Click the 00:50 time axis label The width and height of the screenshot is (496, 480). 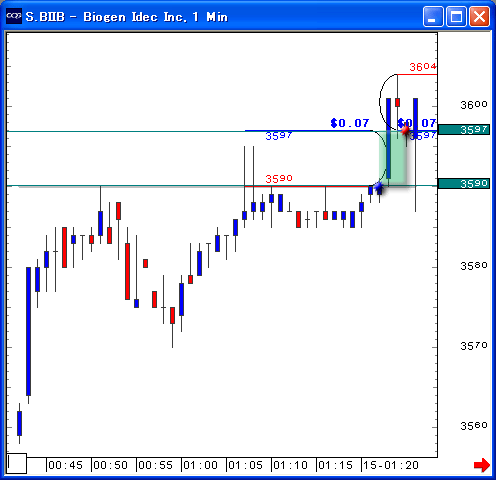[111, 465]
